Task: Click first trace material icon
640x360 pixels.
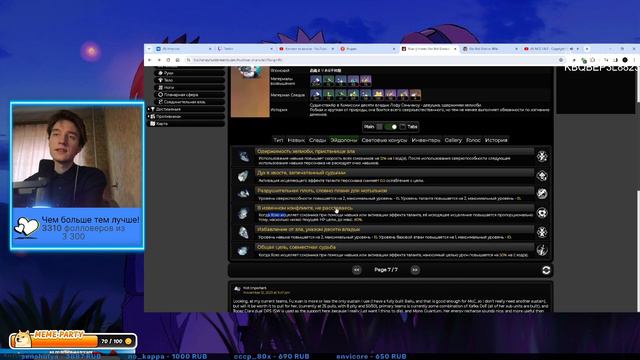Action: (316, 95)
